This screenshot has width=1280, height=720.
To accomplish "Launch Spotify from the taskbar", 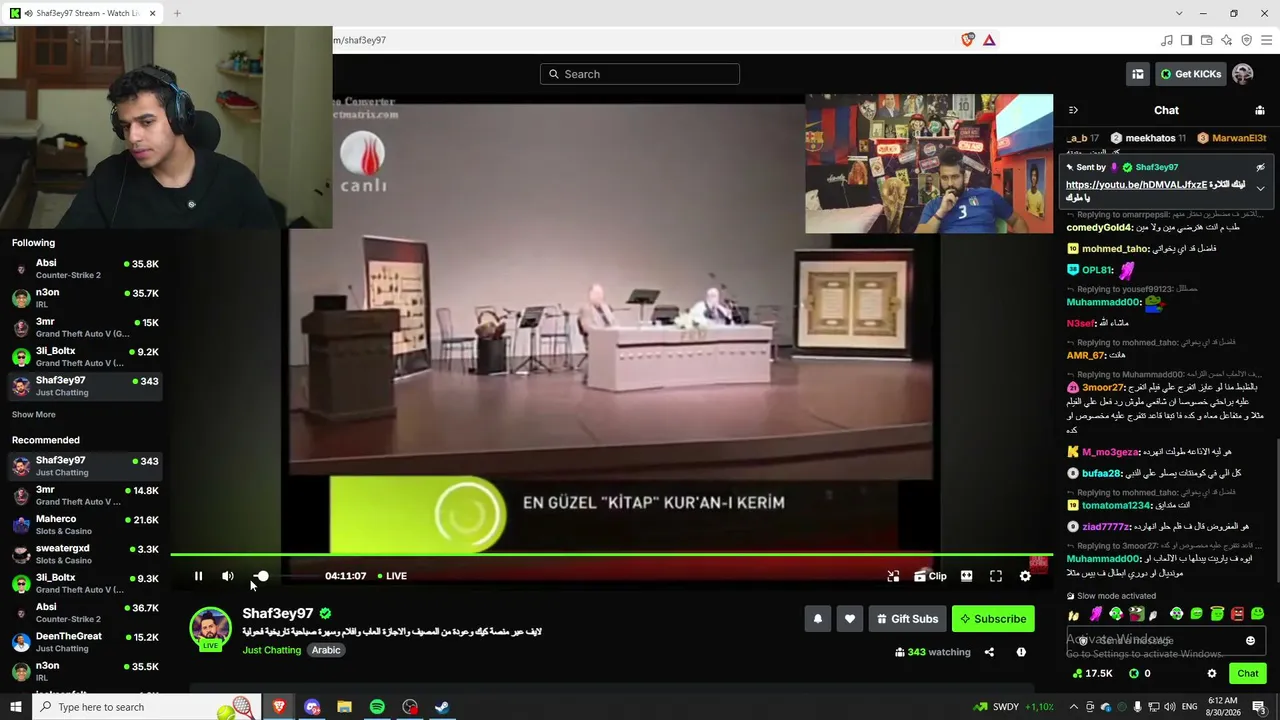I will [x=377, y=707].
